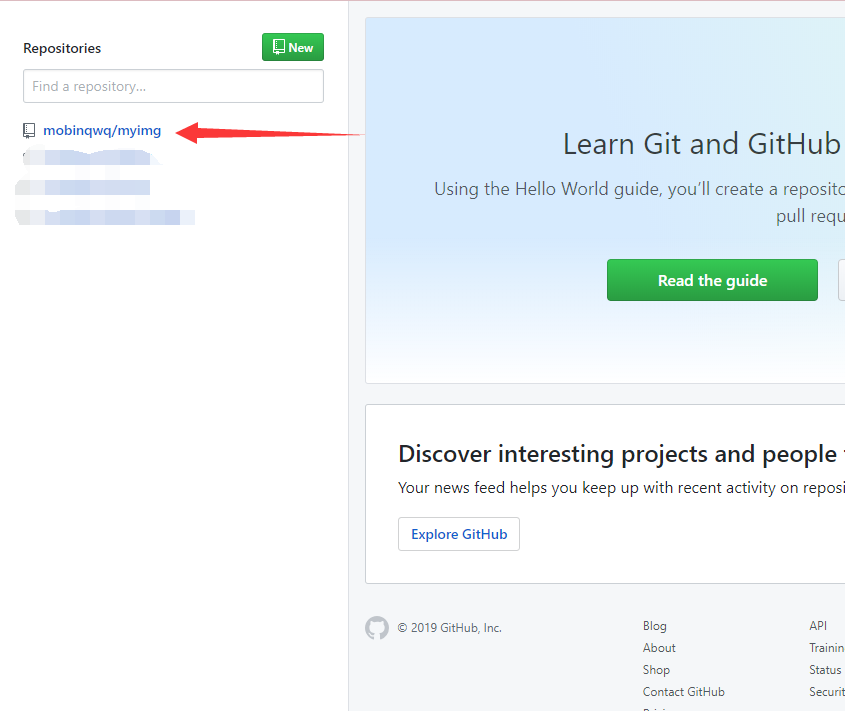Focus the Find a repository search field
The image size is (845, 711).
pyautogui.click(x=174, y=86)
